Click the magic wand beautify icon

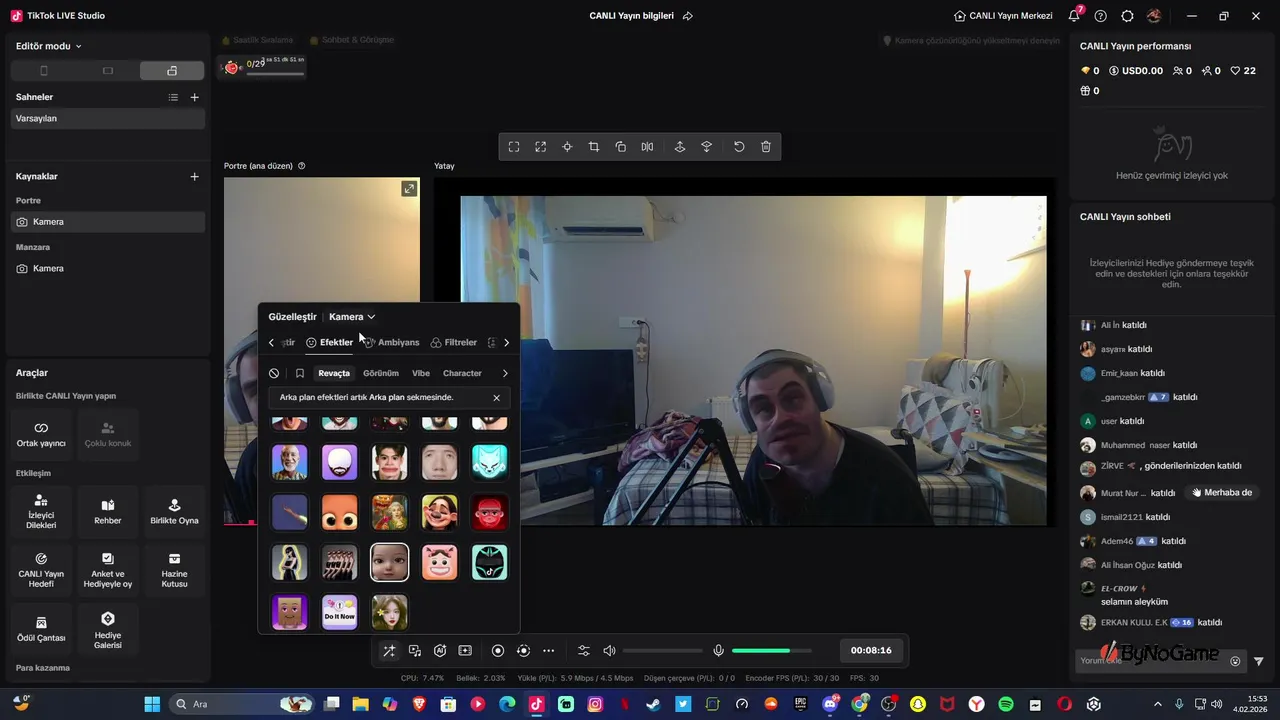[x=389, y=650]
